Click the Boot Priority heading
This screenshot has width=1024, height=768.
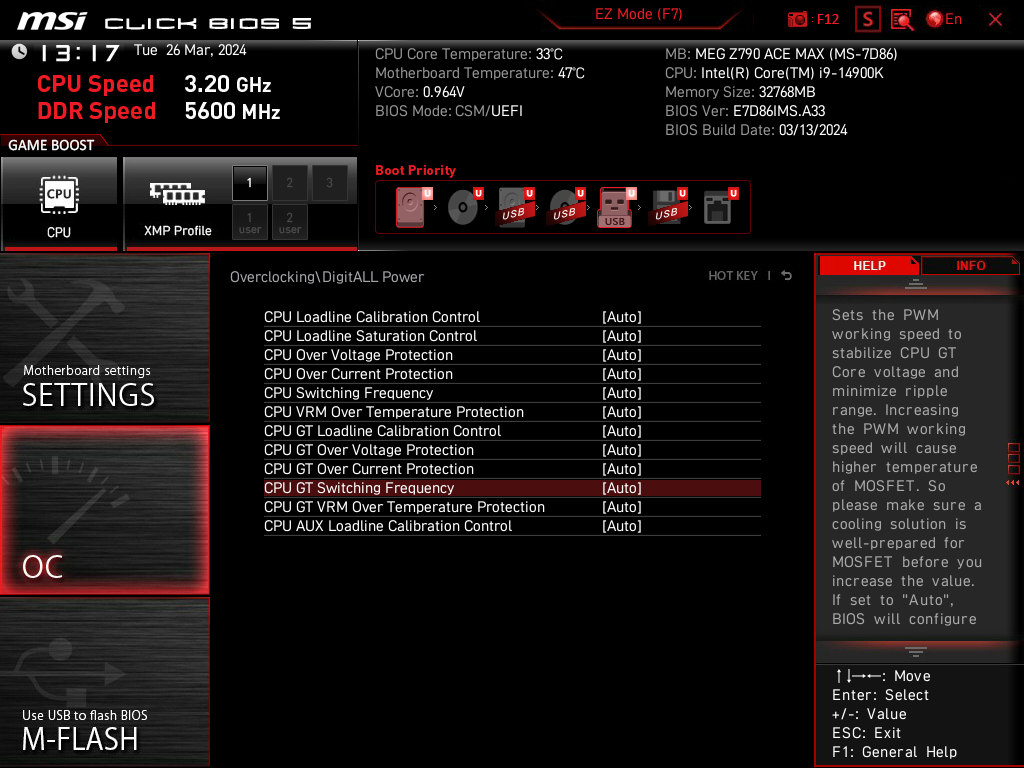pos(415,170)
